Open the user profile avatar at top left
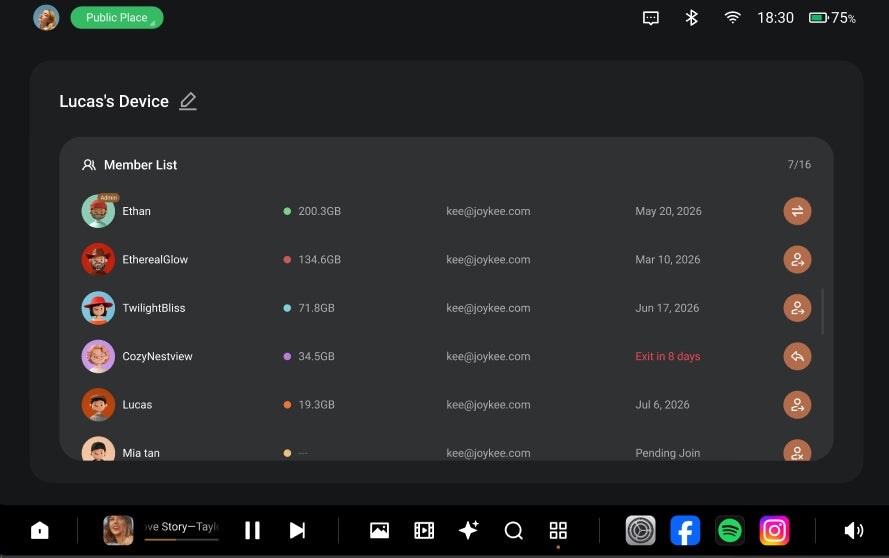 [x=46, y=18]
